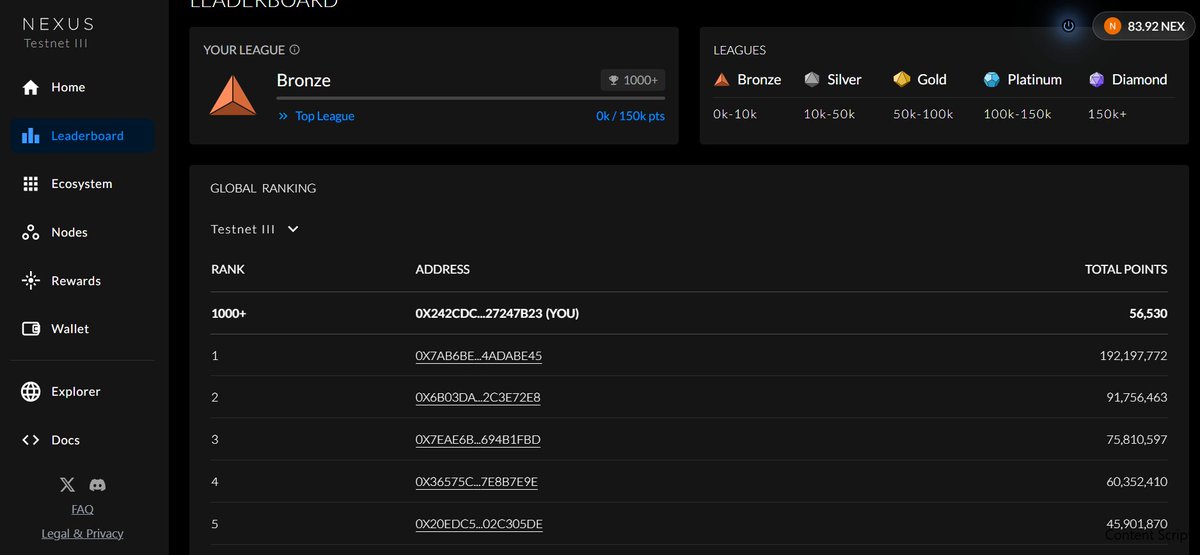Click the 150k+ Diamond range text
The width and height of the screenshot is (1200, 555).
tap(1107, 114)
